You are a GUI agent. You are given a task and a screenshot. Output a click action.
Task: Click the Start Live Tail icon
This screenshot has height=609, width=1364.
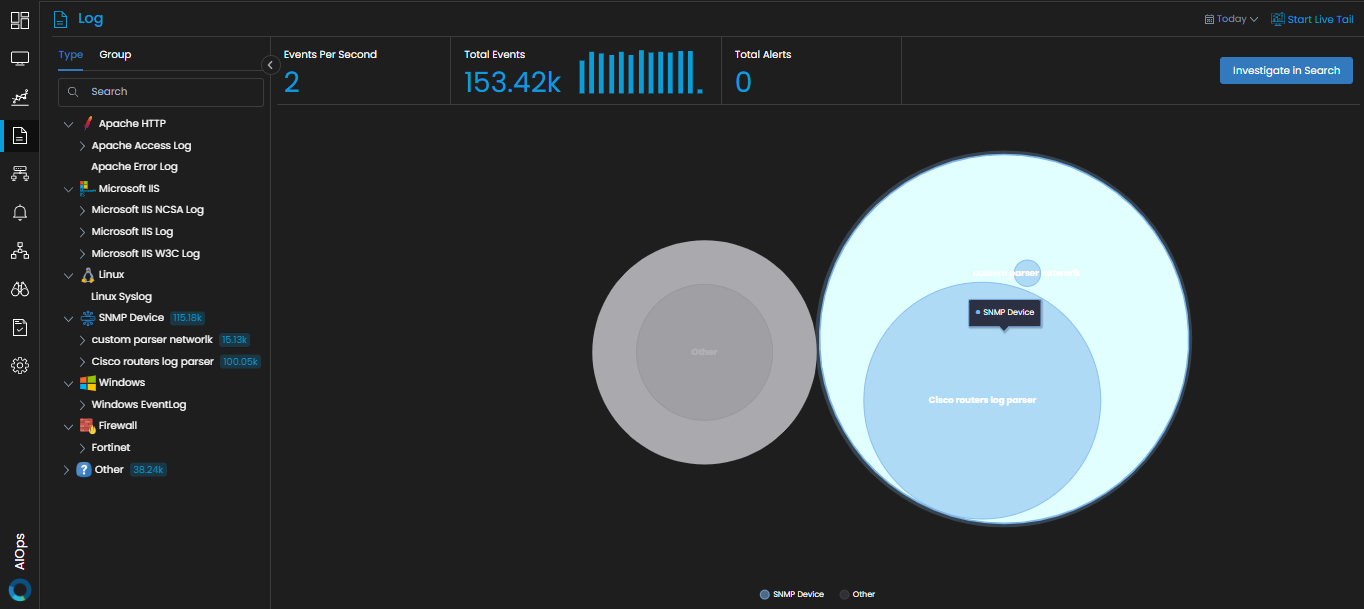click(1277, 19)
